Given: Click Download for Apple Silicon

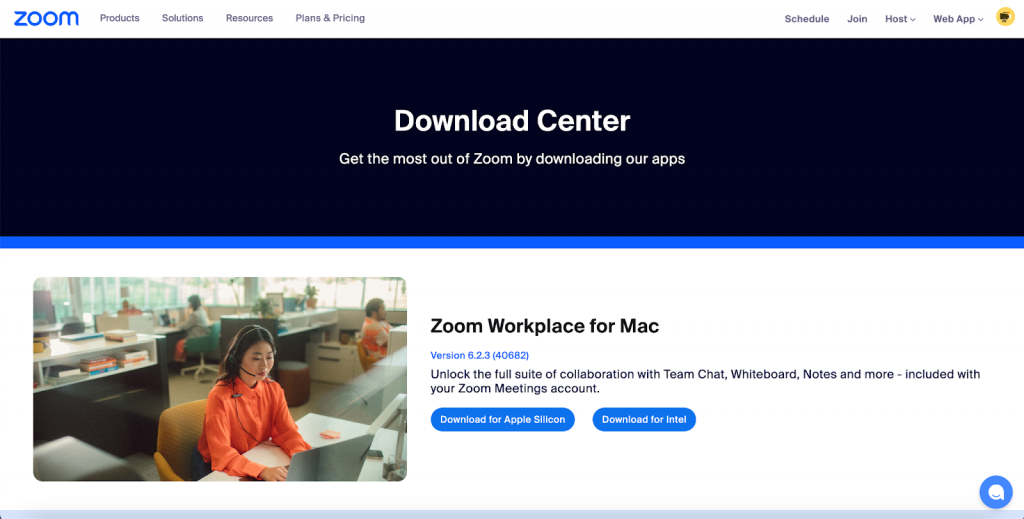Looking at the screenshot, I should tap(502, 420).
